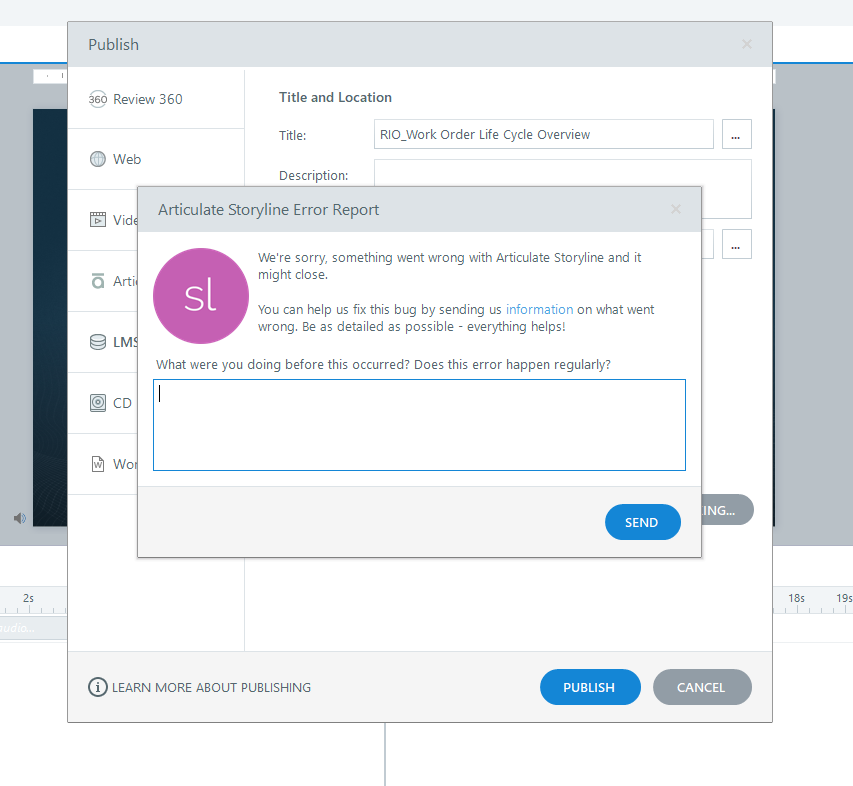
Task: Close the Articulate Storyline Error Report dialog
Action: pos(676,209)
